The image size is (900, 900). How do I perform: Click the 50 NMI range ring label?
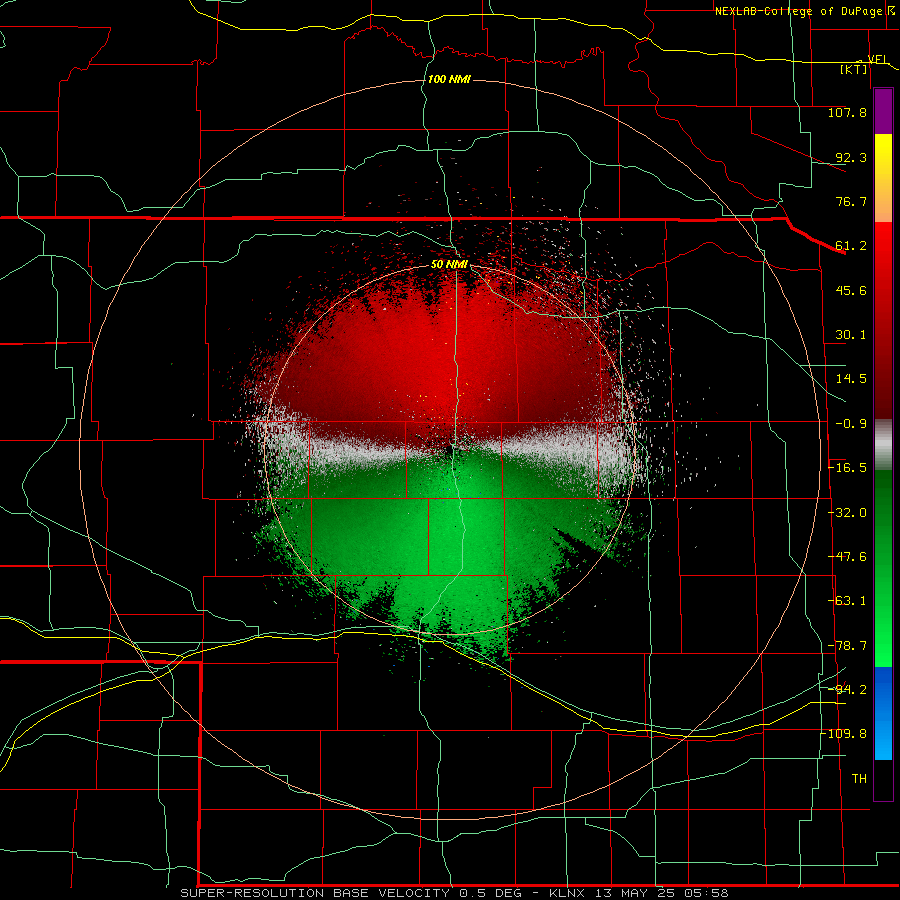[x=449, y=265]
